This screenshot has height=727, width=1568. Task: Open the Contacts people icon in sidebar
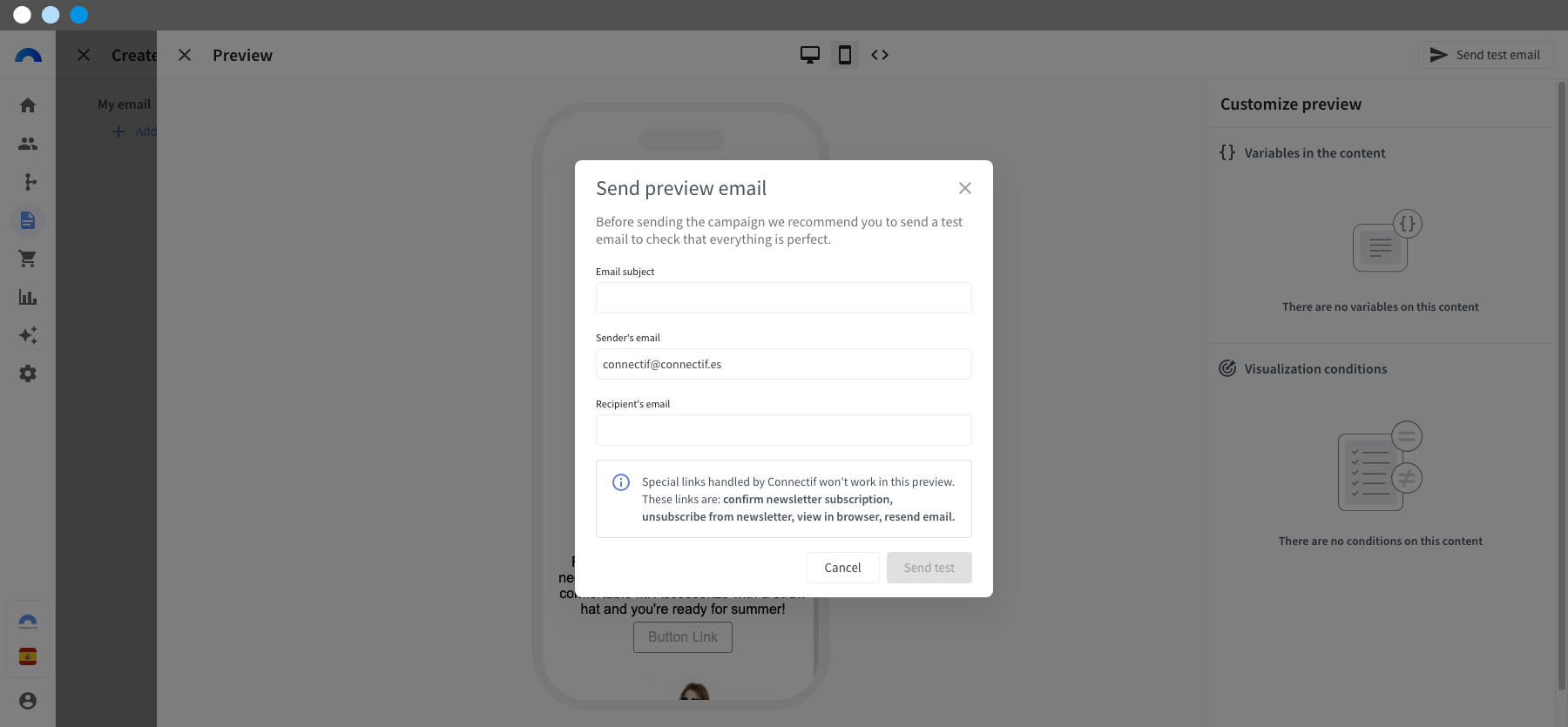(28, 144)
